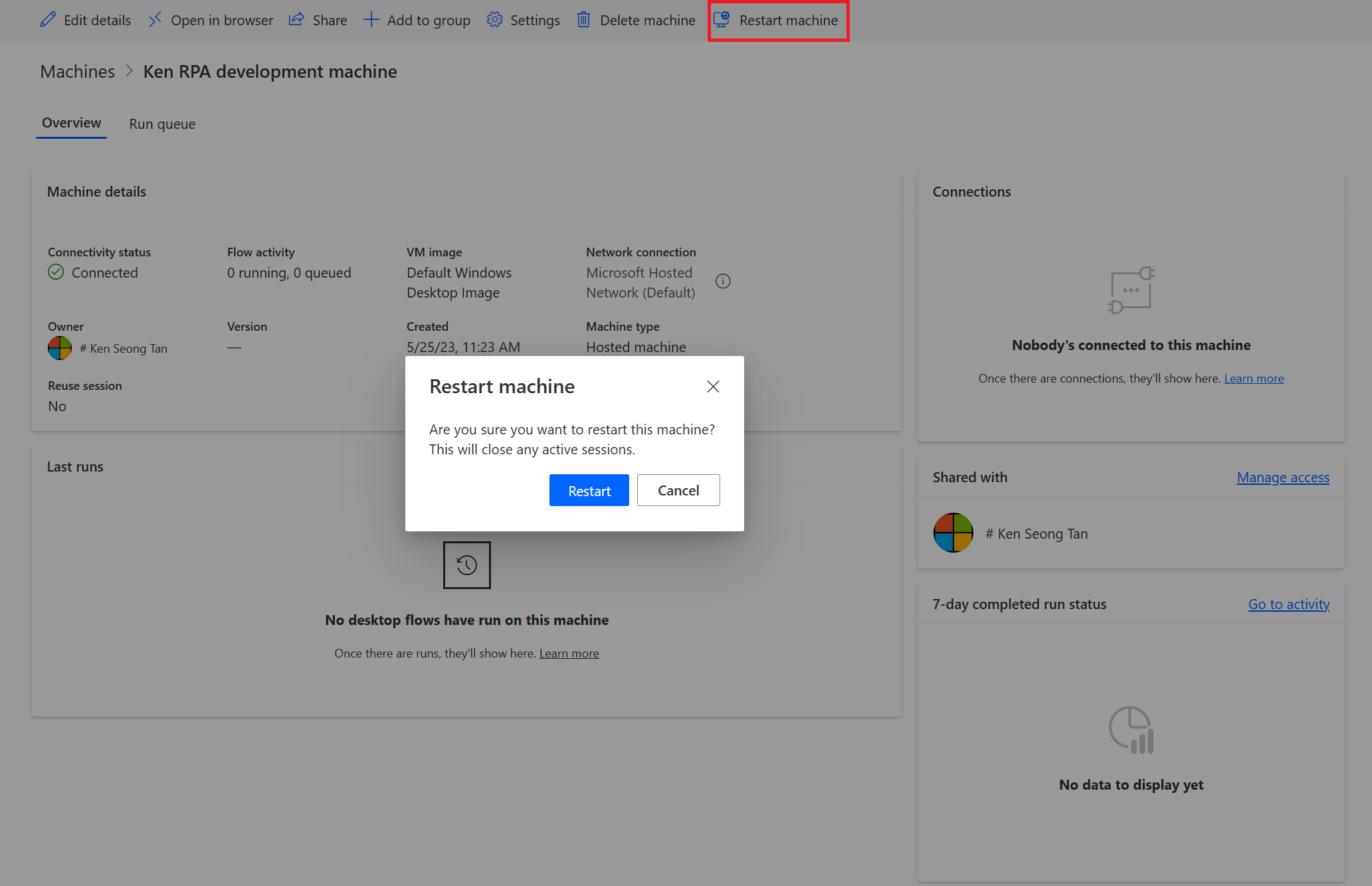Click the Cancel button in dialog
The width and height of the screenshot is (1372, 886).
(x=678, y=490)
